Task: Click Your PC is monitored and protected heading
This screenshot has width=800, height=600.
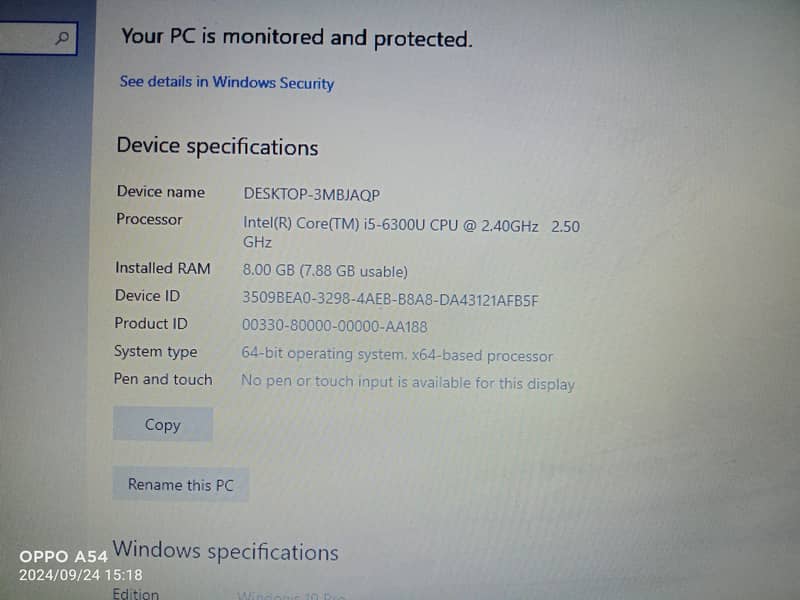Action: pos(297,38)
